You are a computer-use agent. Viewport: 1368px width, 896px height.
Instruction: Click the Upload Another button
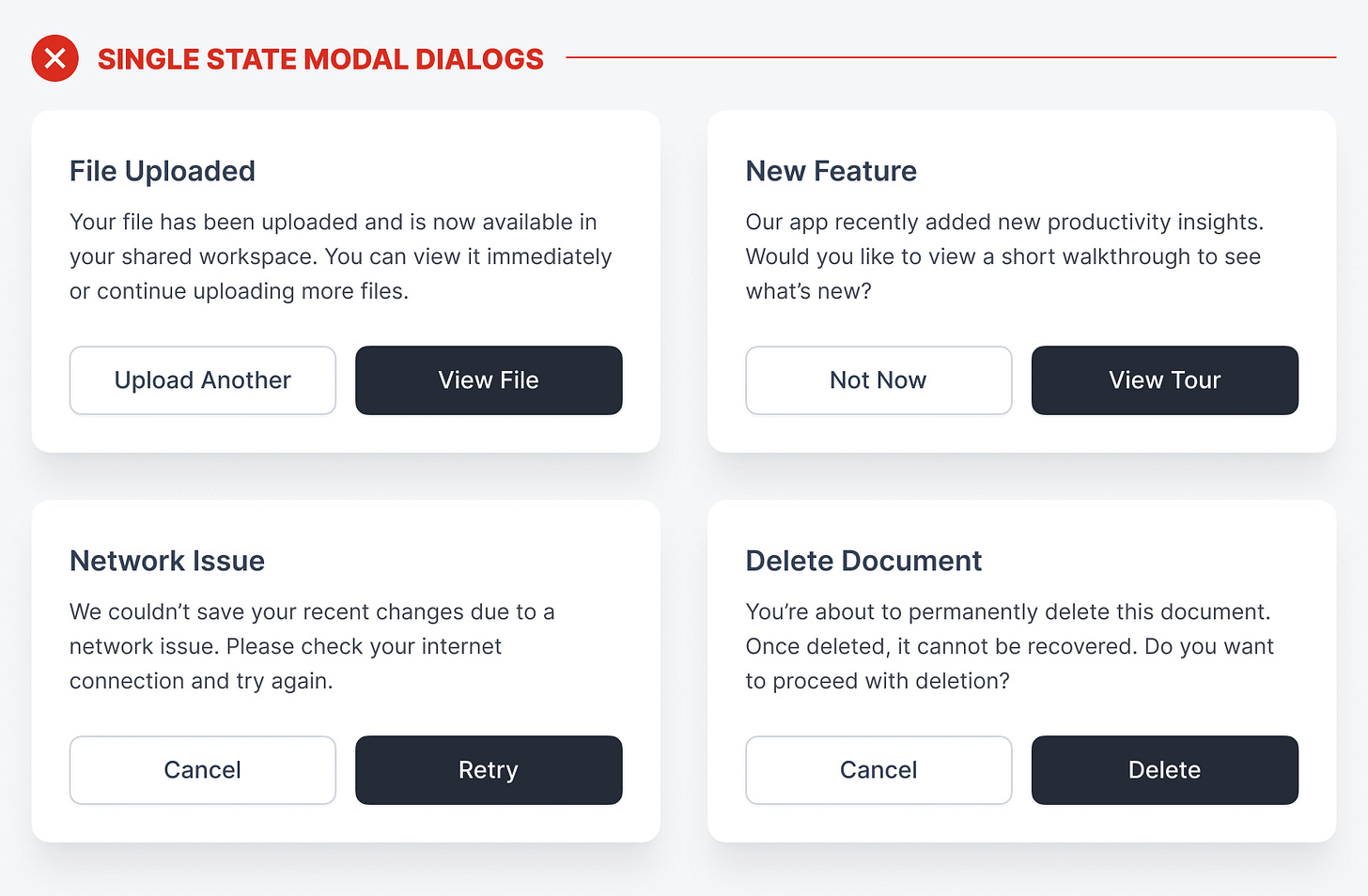pos(202,380)
